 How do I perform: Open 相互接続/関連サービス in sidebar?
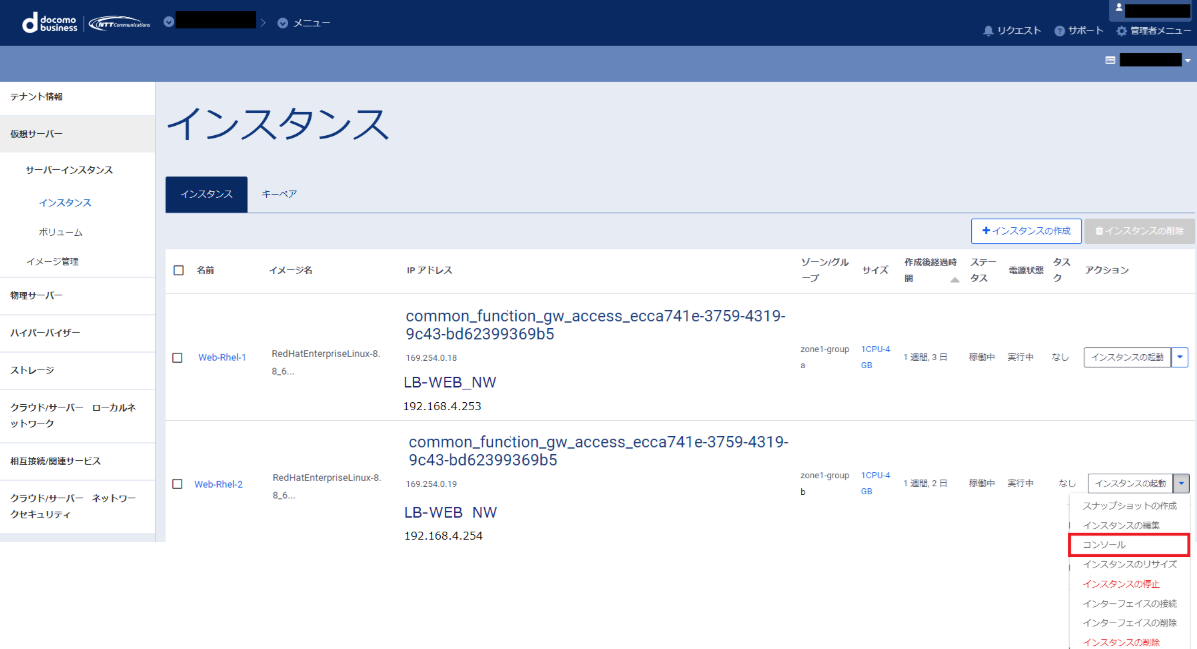[77, 461]
